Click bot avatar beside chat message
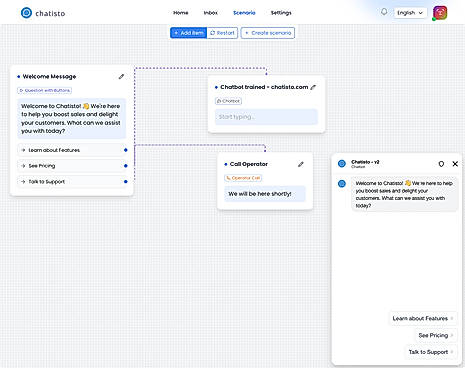This screenshot has width=465, height=368. click(x=342, y=184)
